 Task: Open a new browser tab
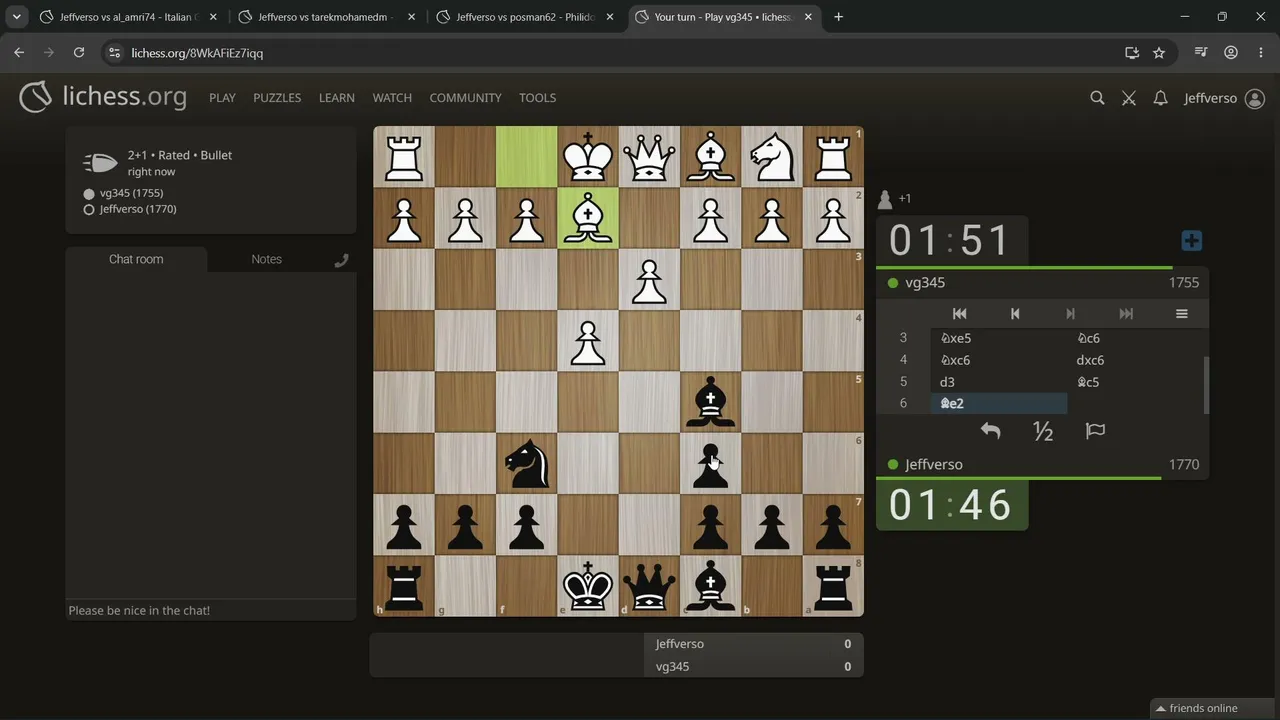pos(838,17)
